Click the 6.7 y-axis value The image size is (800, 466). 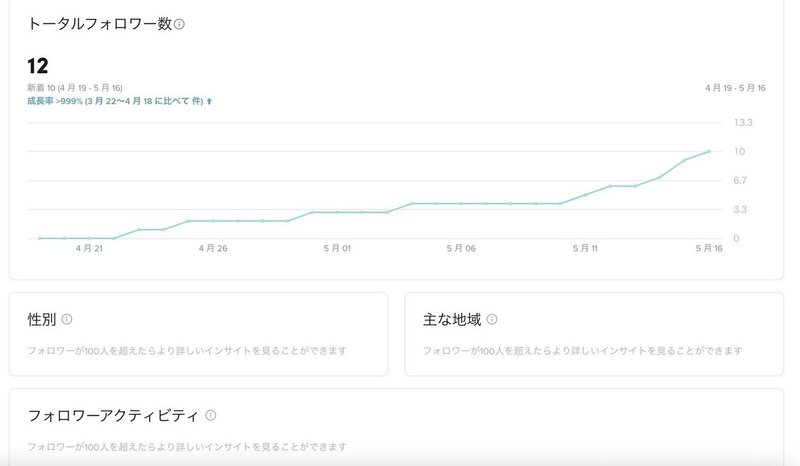pos(740,180)
